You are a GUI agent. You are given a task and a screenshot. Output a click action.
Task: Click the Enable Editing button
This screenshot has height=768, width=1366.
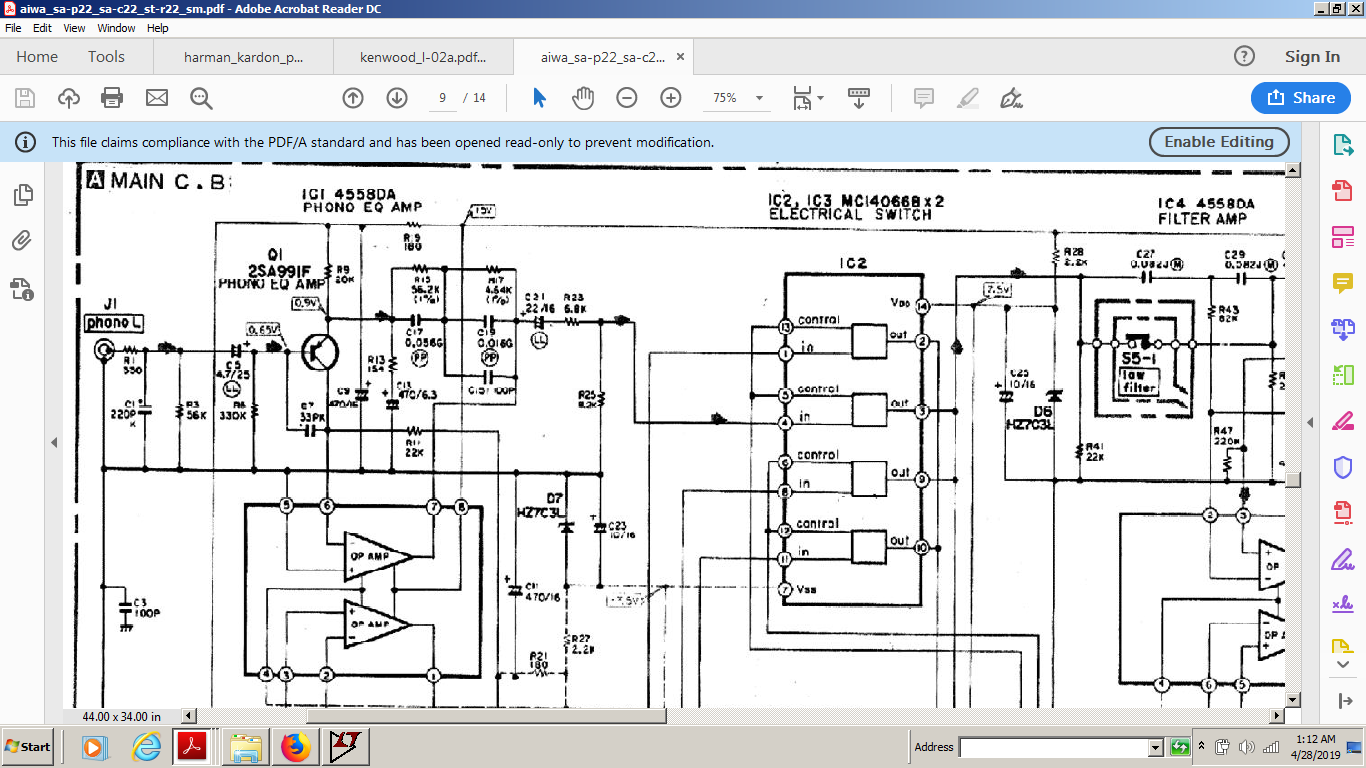(x=1219, y=142)
